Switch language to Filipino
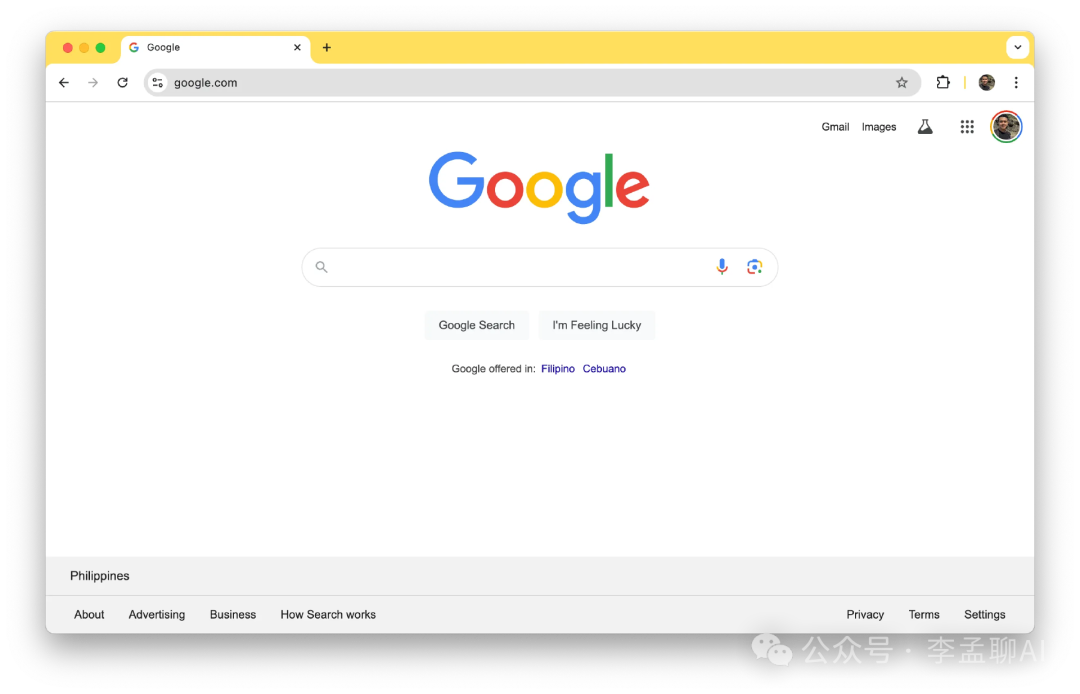 [x=558, y=369]
